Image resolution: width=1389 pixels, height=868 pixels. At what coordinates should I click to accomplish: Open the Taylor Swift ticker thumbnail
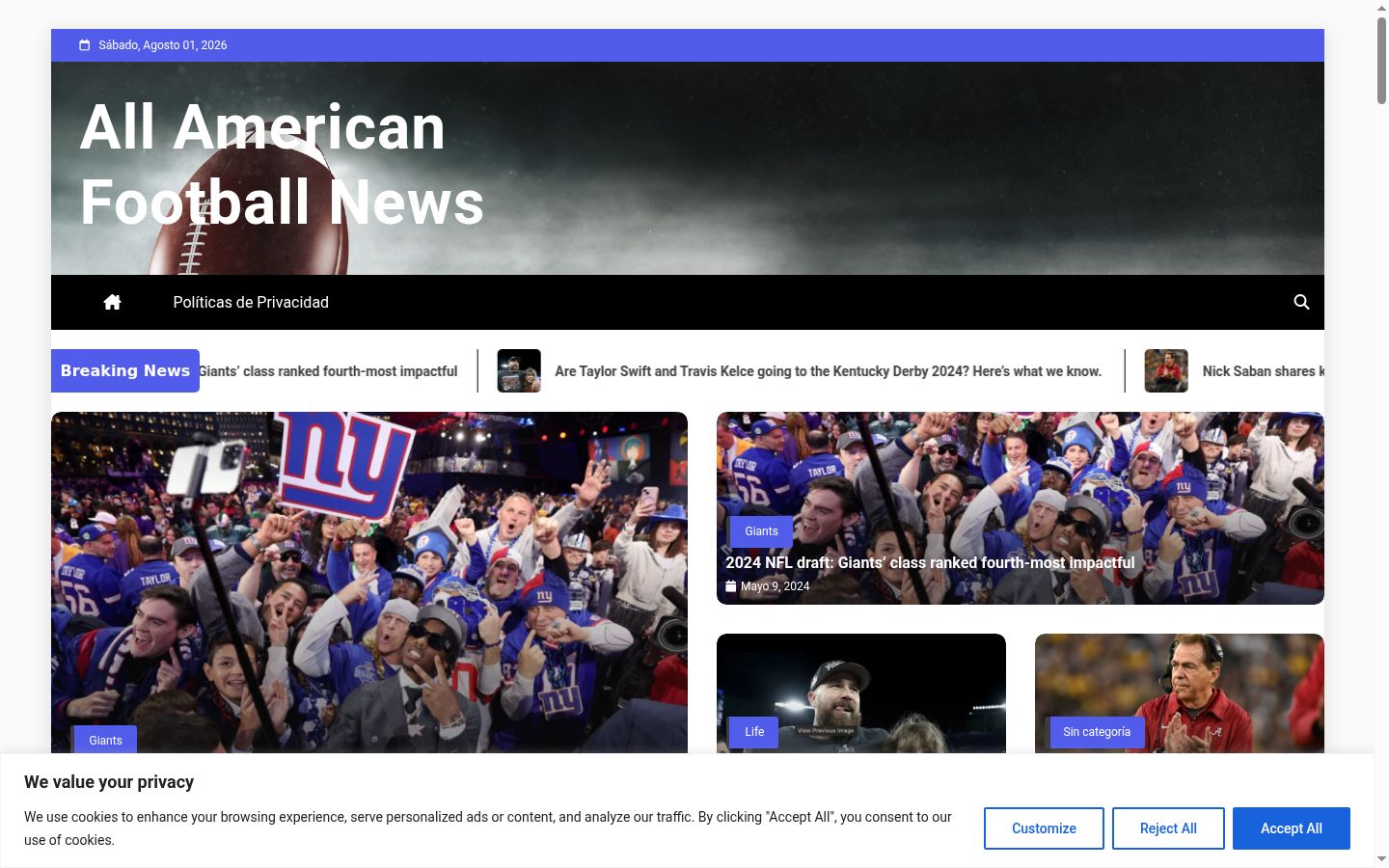(519, 371)
